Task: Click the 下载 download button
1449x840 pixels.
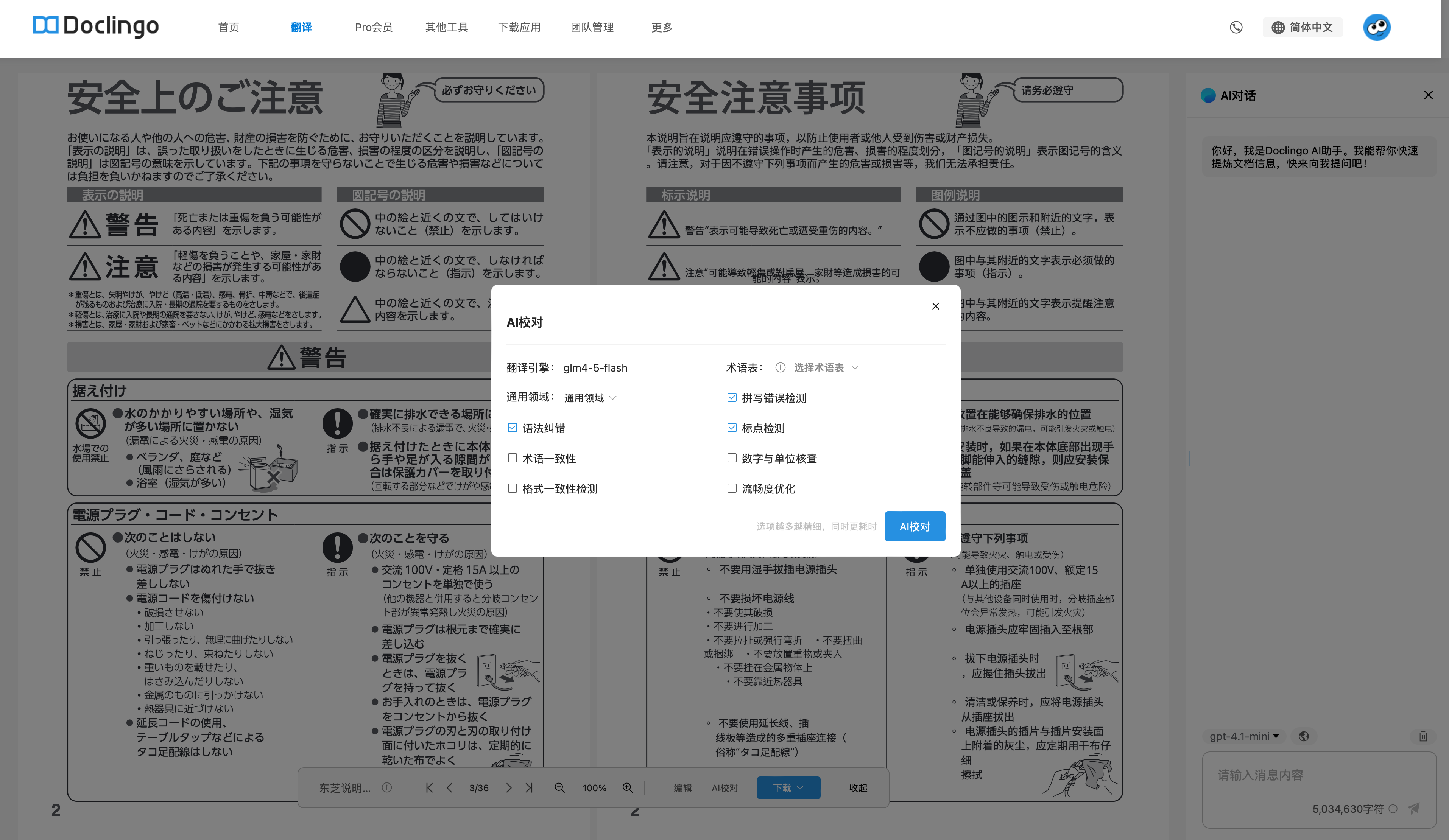Action: [788, 788]
